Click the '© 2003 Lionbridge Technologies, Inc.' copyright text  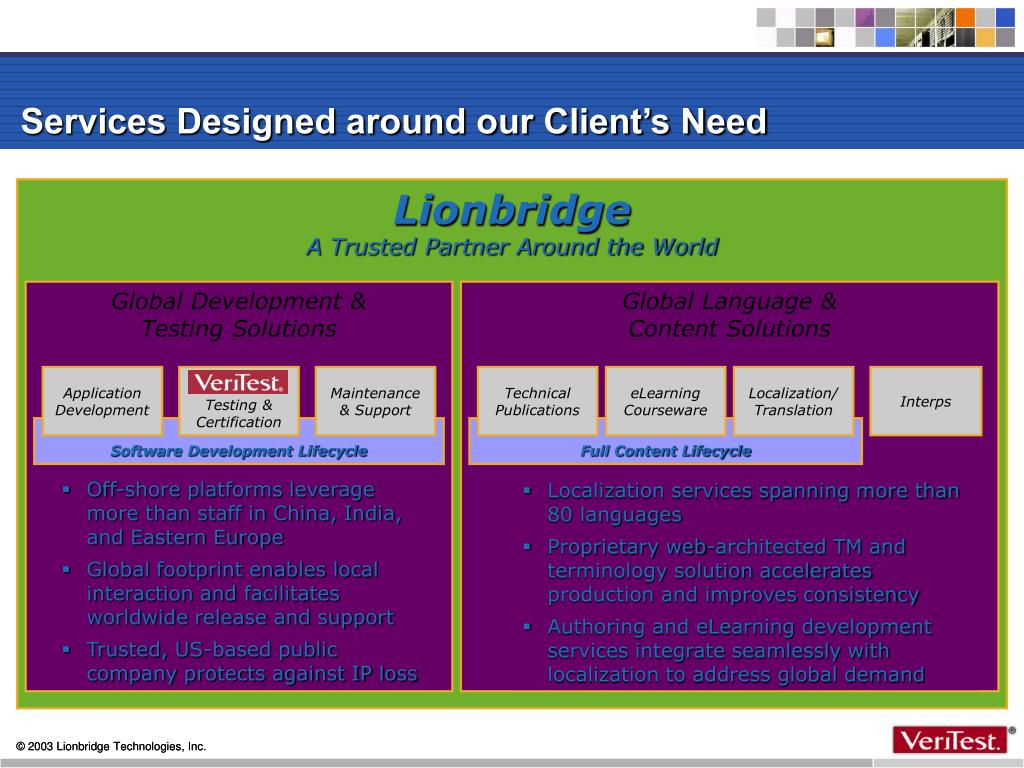pos(111,746)
